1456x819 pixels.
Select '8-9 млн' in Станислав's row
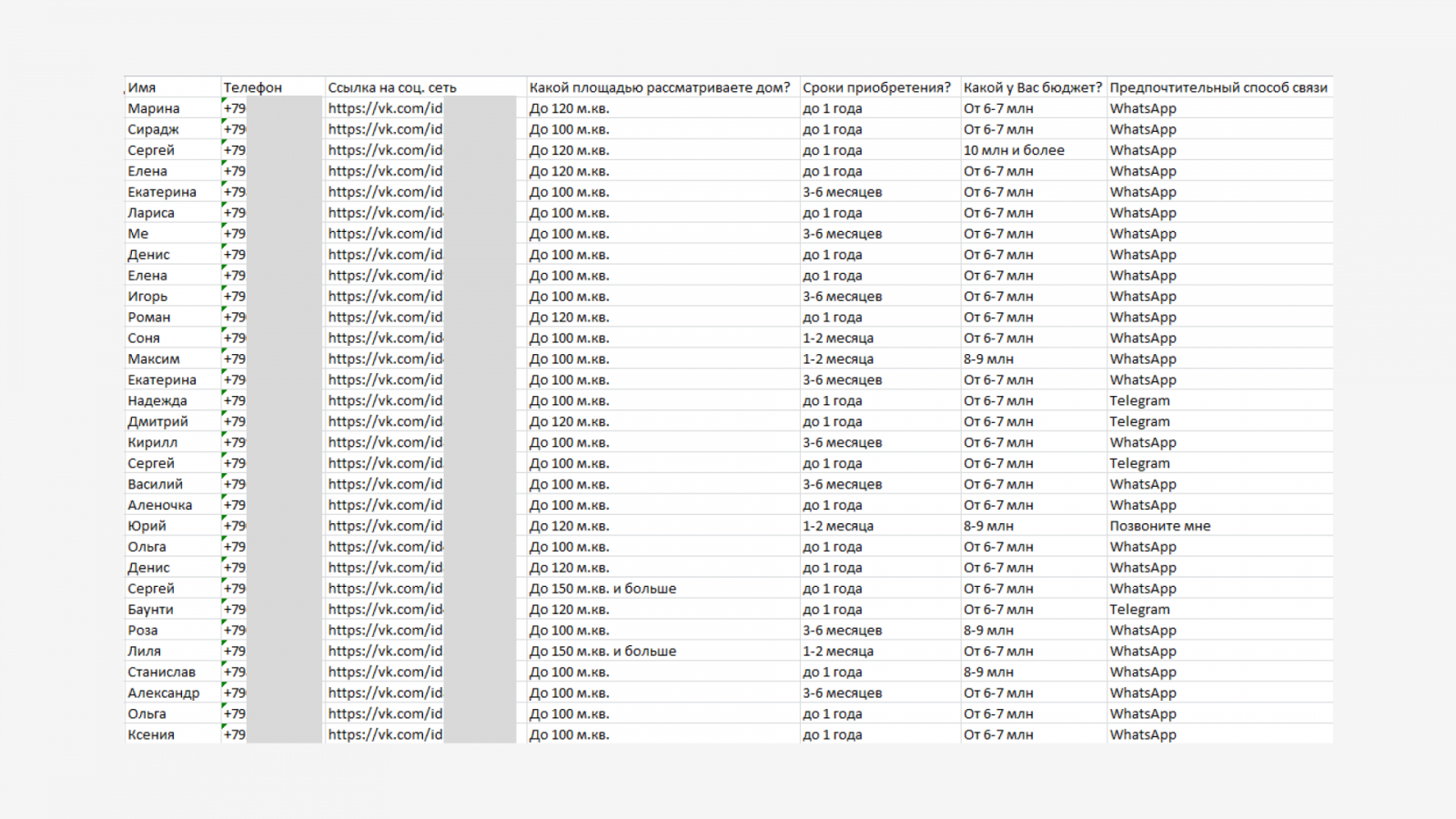click(x=988, y=673)
